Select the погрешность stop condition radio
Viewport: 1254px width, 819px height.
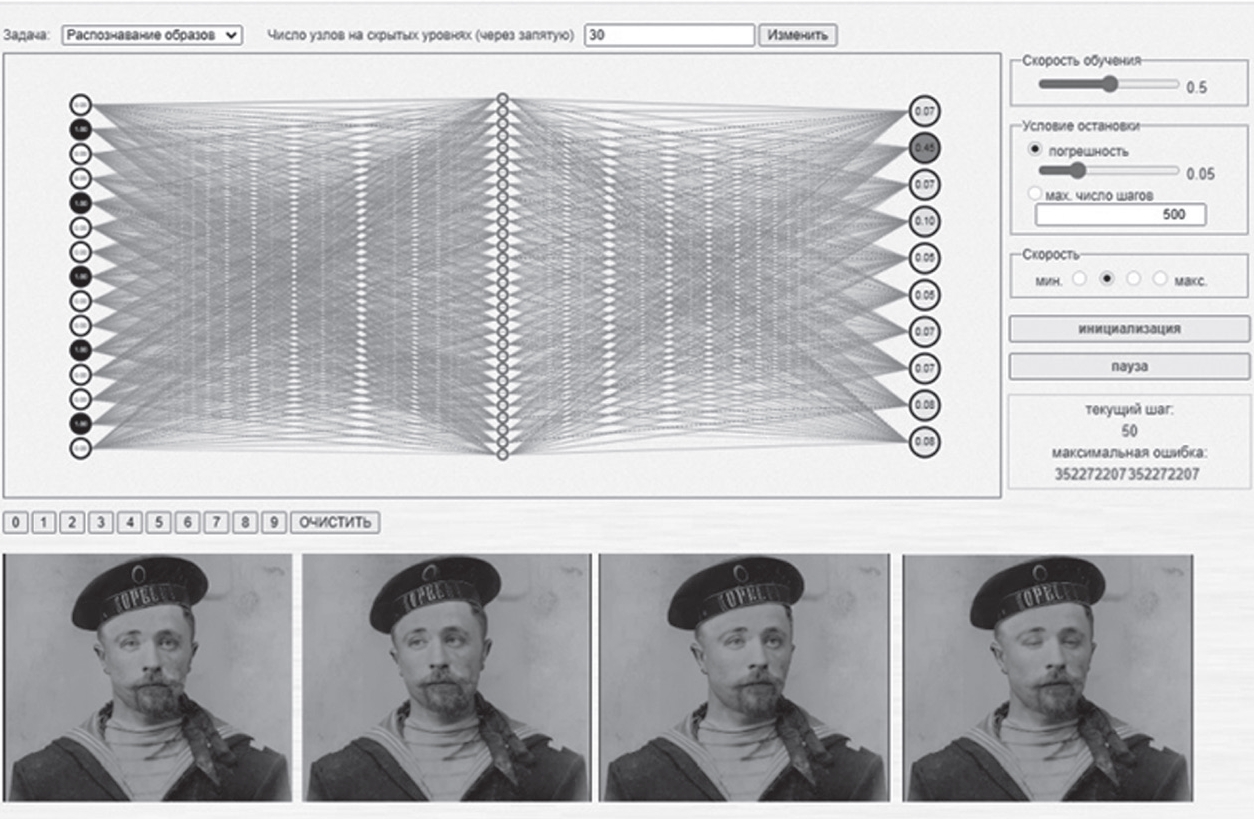point(1035,149)
